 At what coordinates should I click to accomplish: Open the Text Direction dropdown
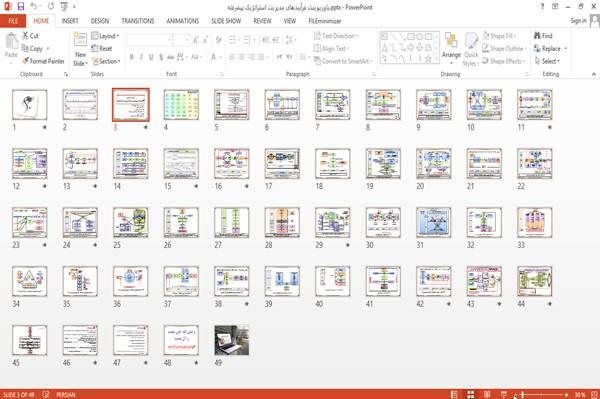point(336,36)
